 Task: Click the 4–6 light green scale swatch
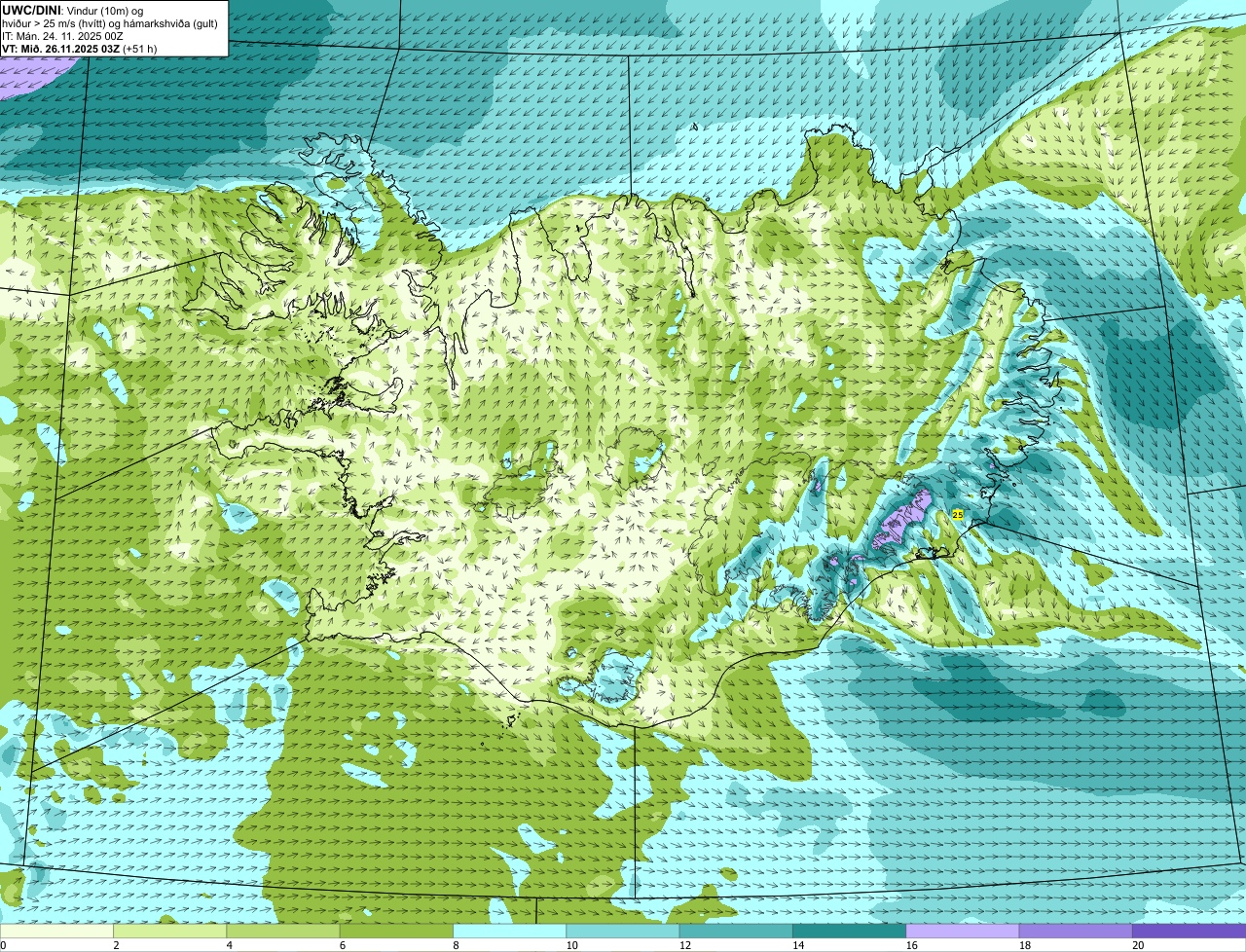283,931
